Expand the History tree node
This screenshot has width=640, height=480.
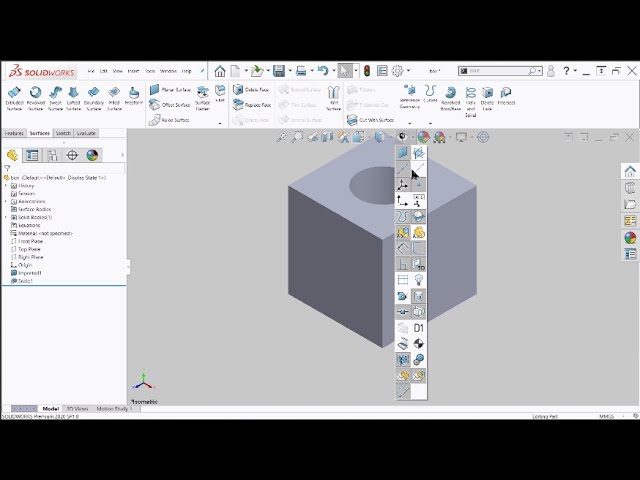tap(6, 185)
